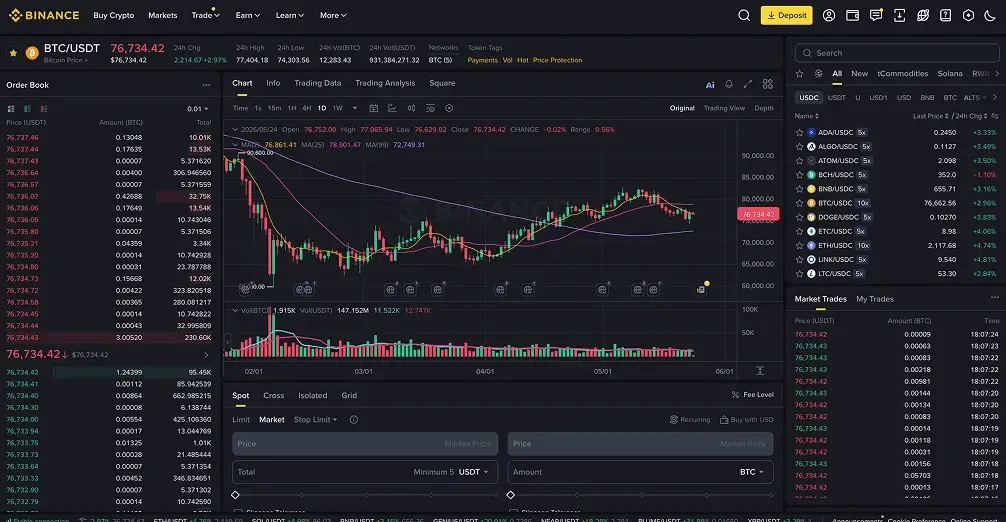1006x522 pixels.
Task: Open the Market Trades three-dot menu
Action: point(994,298)
